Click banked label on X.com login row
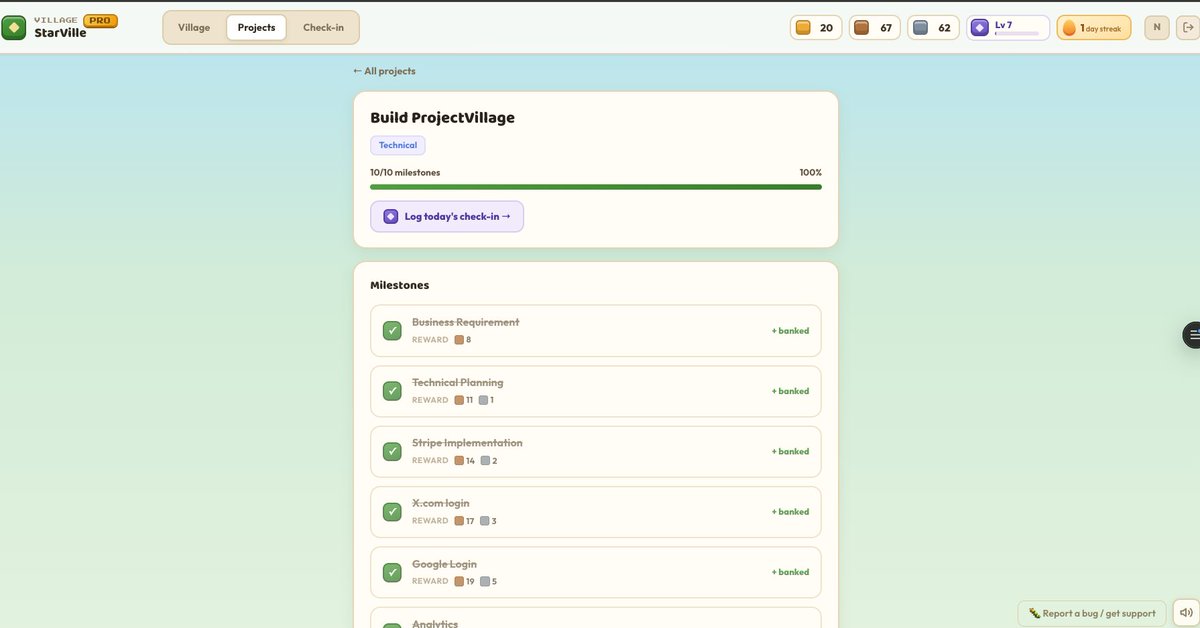The image size is (1200, 628). pyautogui.click(x=790, y=512)
